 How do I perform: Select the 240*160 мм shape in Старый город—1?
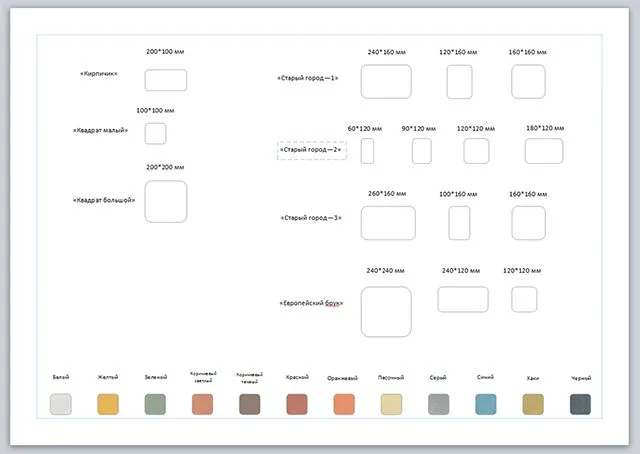tap(386, 82)
